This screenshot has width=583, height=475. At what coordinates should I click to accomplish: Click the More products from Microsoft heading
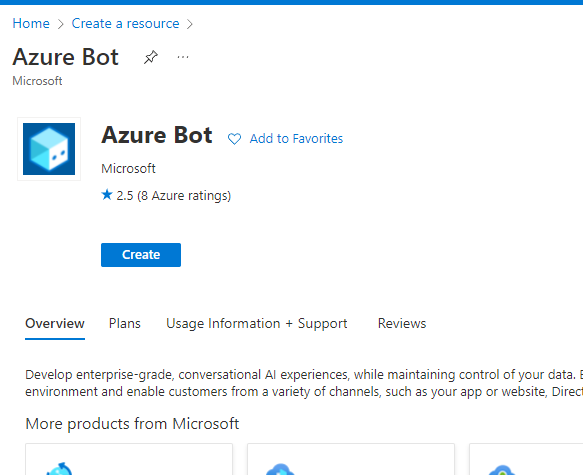pyautogui.click(x=132, y=424)
